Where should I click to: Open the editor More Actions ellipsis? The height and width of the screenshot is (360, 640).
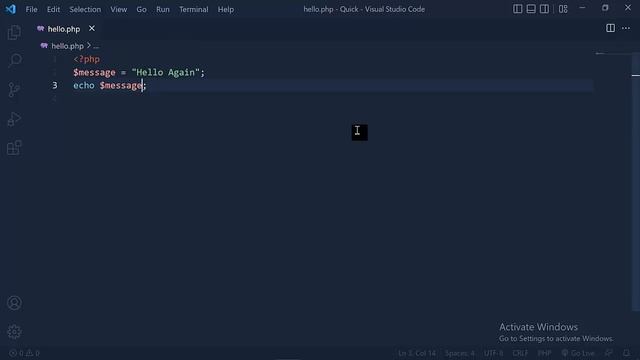click(x=626, y=28)
